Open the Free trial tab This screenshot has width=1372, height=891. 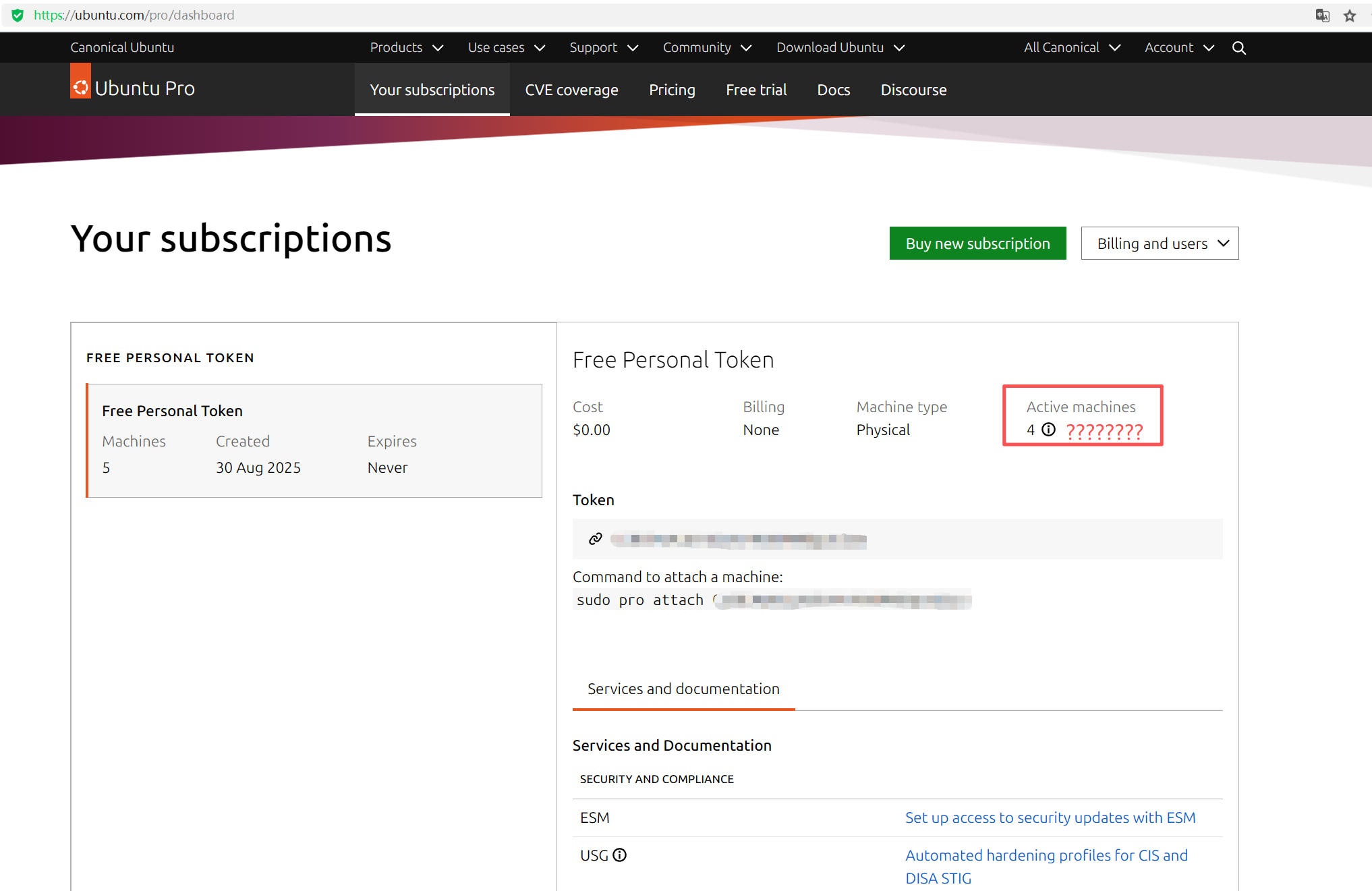tap(756, 90)
